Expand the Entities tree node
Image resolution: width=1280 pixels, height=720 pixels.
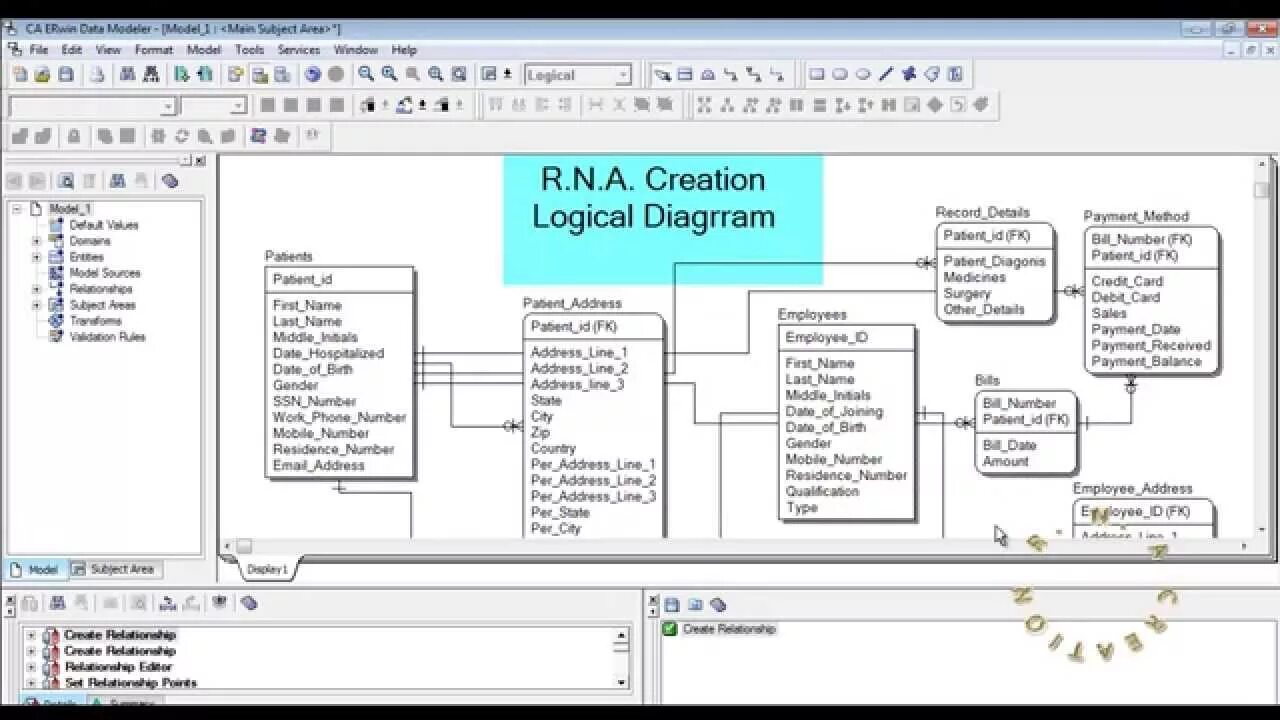click(x=37, y=257)
